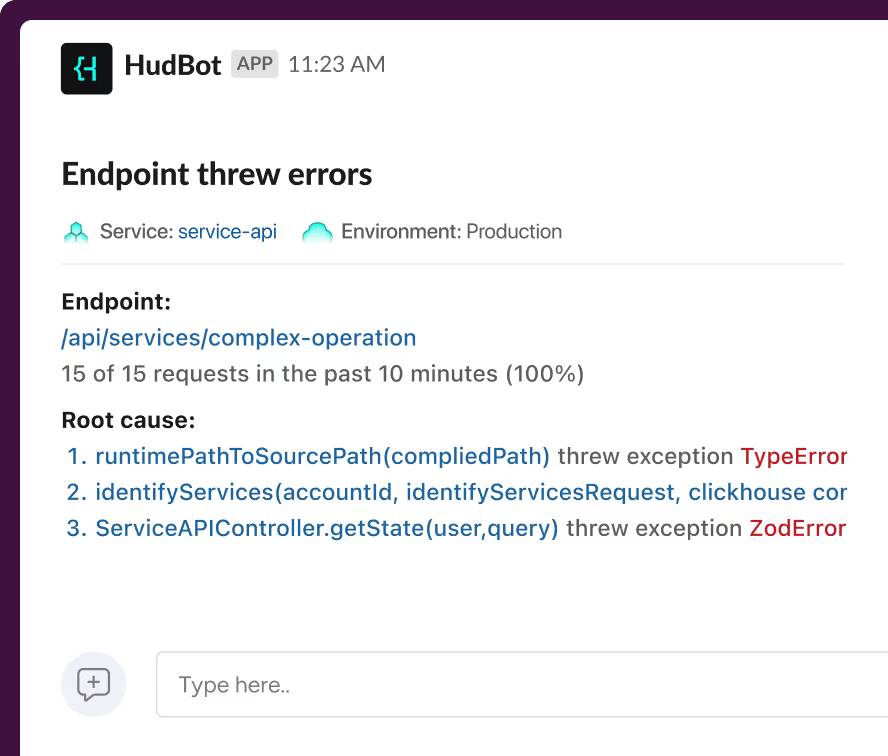888x756 pixels.
Task: Click the runtimePathToSourcePath root cause link
Action: 321,456
